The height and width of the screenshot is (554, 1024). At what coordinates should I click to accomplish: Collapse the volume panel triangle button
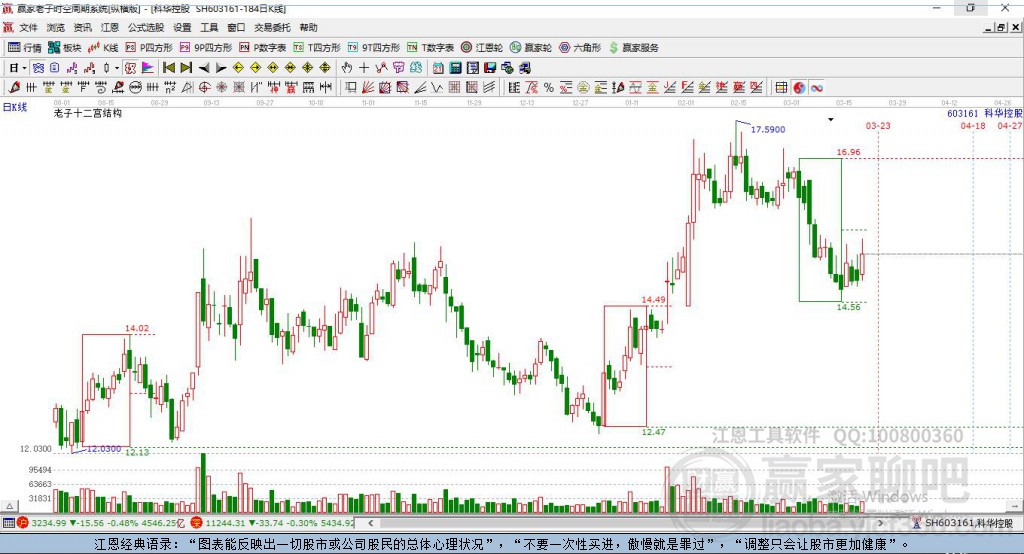(x=9, y=506)
